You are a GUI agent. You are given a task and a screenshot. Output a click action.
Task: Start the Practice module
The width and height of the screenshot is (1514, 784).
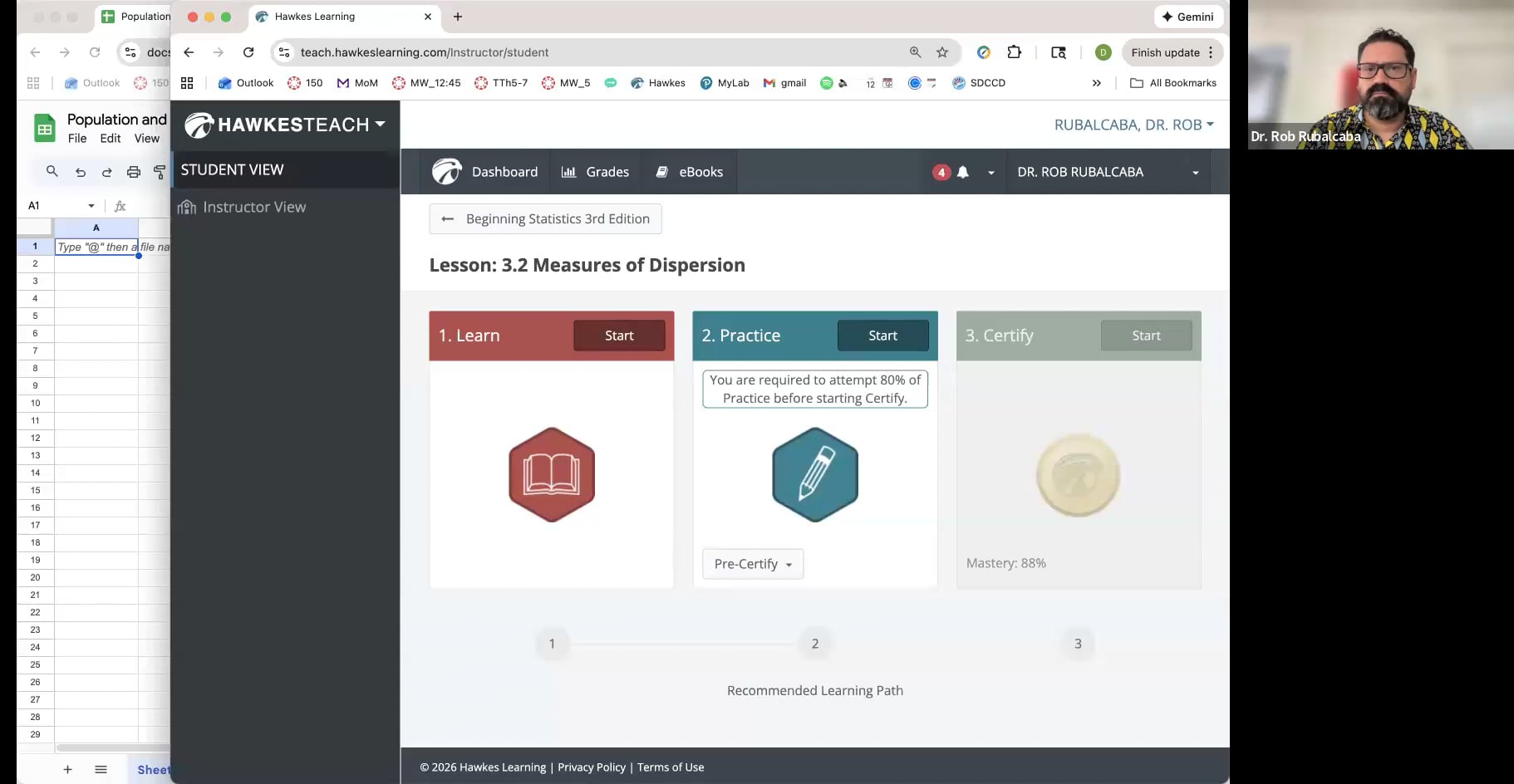pos(882,336)
